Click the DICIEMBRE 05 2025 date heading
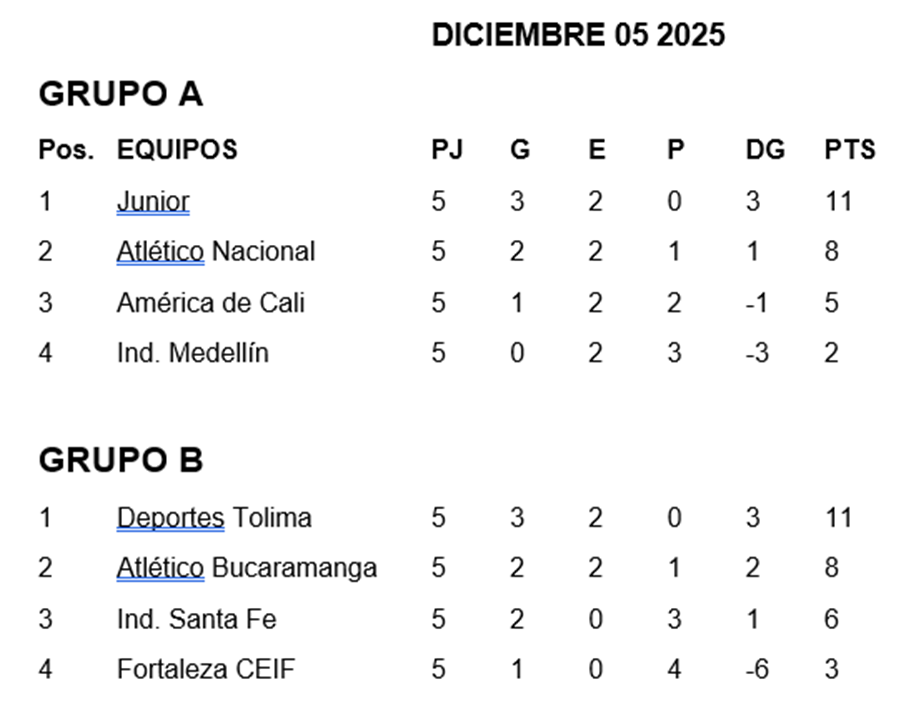900x717 pixels. [578, 36]
